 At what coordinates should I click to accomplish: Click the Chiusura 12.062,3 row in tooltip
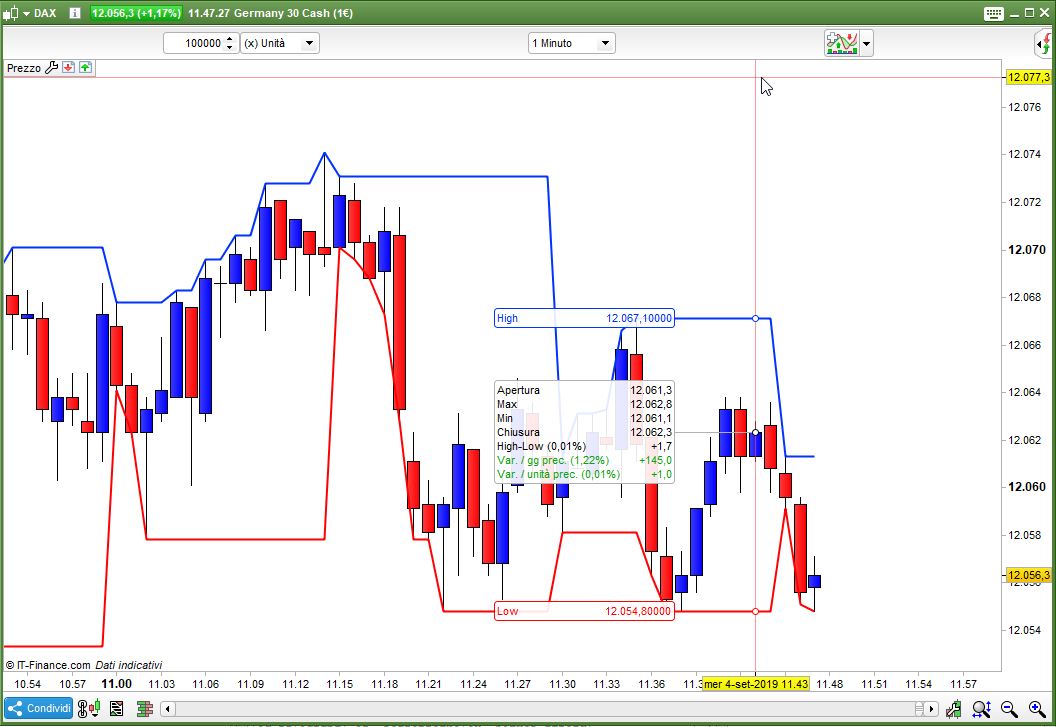584,432
